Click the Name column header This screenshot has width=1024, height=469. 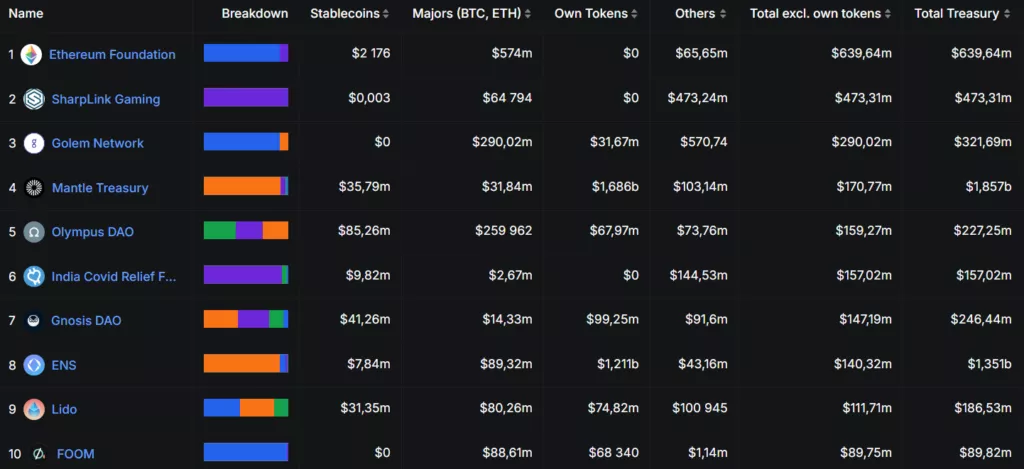26,14
